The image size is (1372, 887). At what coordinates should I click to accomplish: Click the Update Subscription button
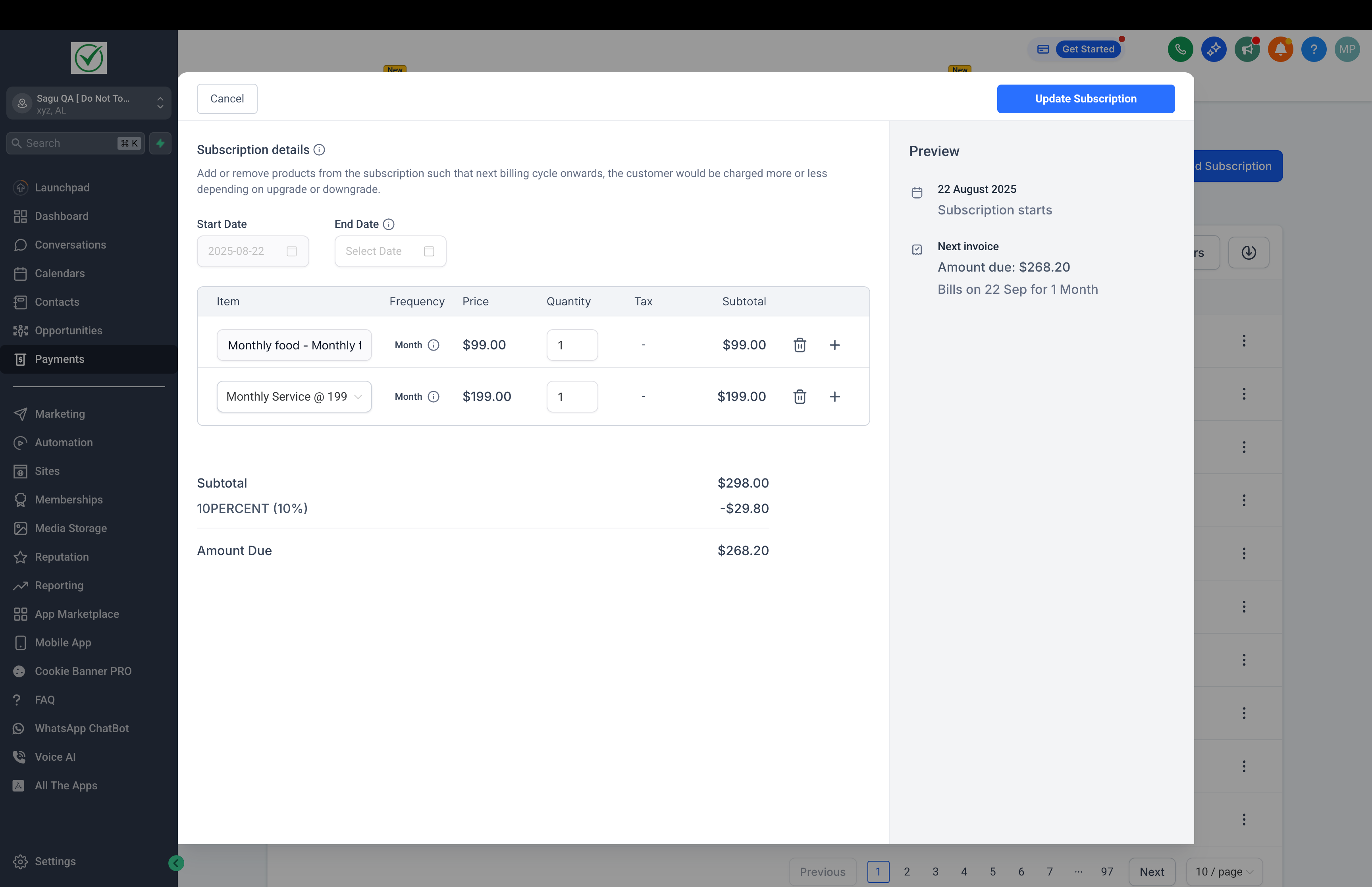click(1085, 98)
